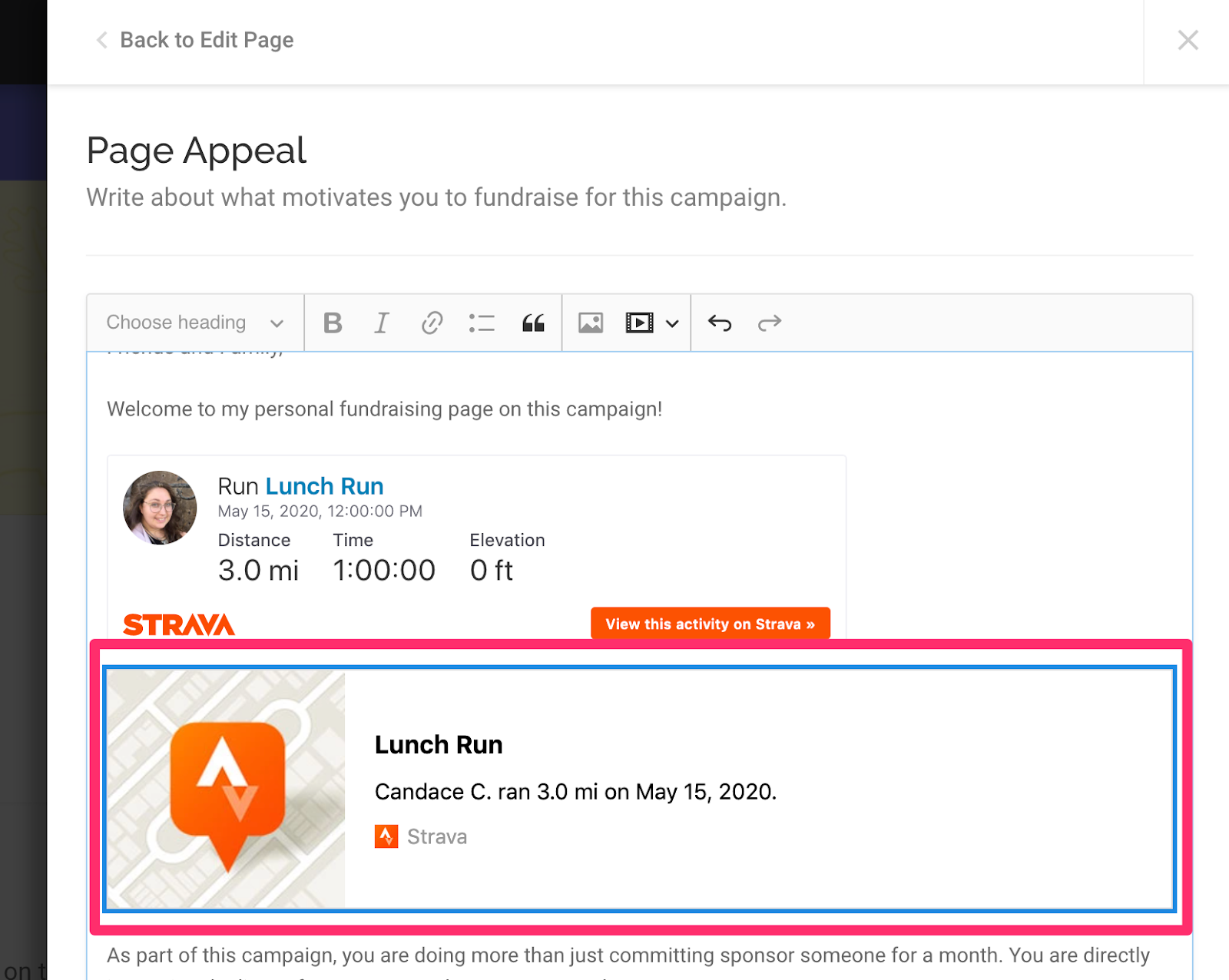
Task: Click the 3.0 mi distance value
Action: 258,571
